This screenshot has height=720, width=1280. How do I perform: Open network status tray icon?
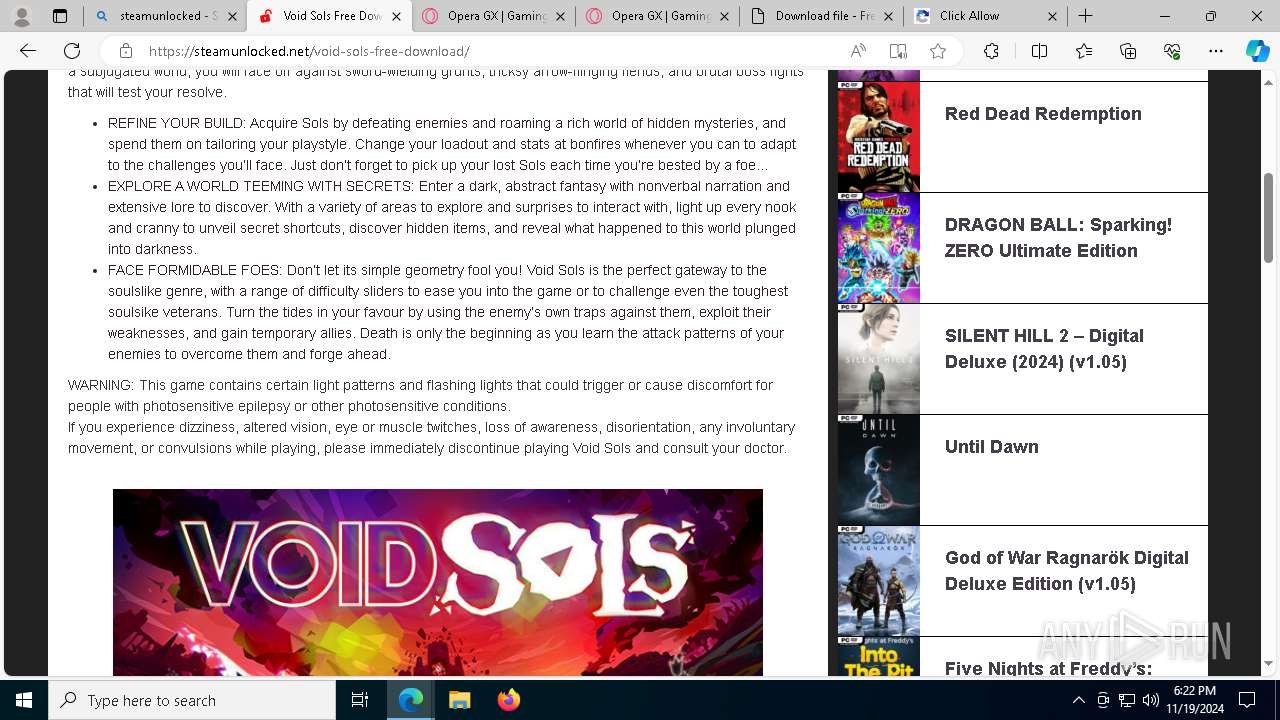pos(1127,700)
